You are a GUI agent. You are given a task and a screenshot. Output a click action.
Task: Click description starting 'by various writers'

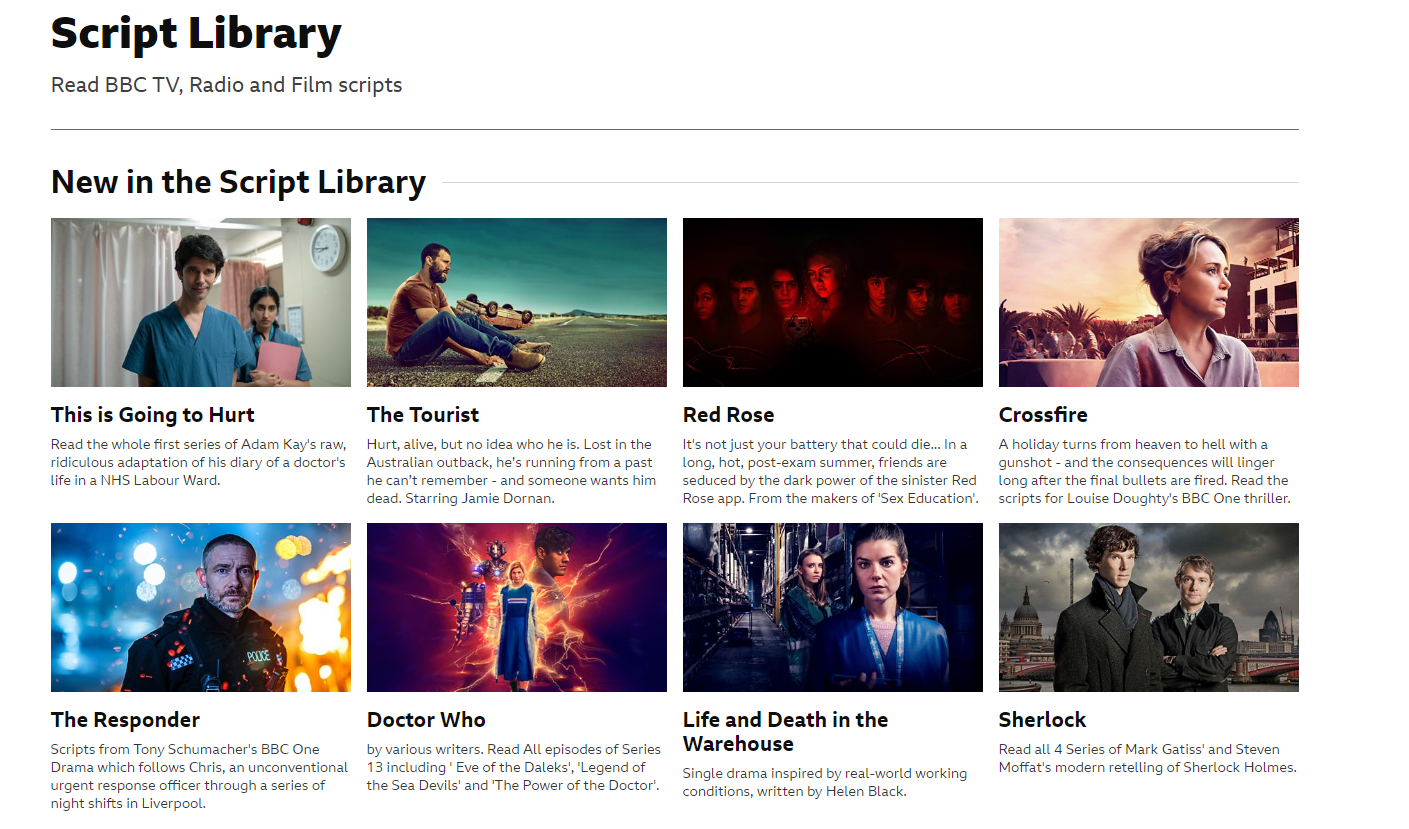click(514, 767)
